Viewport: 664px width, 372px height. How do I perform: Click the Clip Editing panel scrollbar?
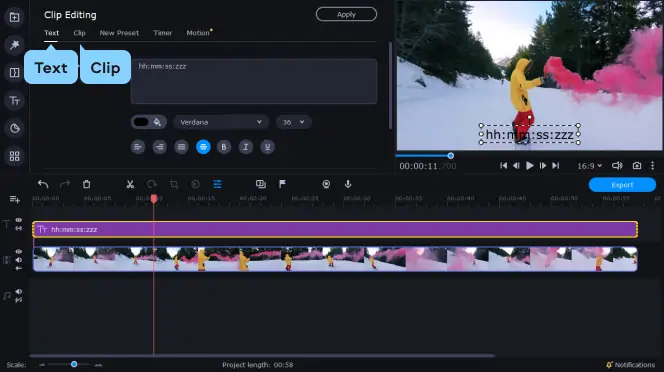[x=390, y=85]
